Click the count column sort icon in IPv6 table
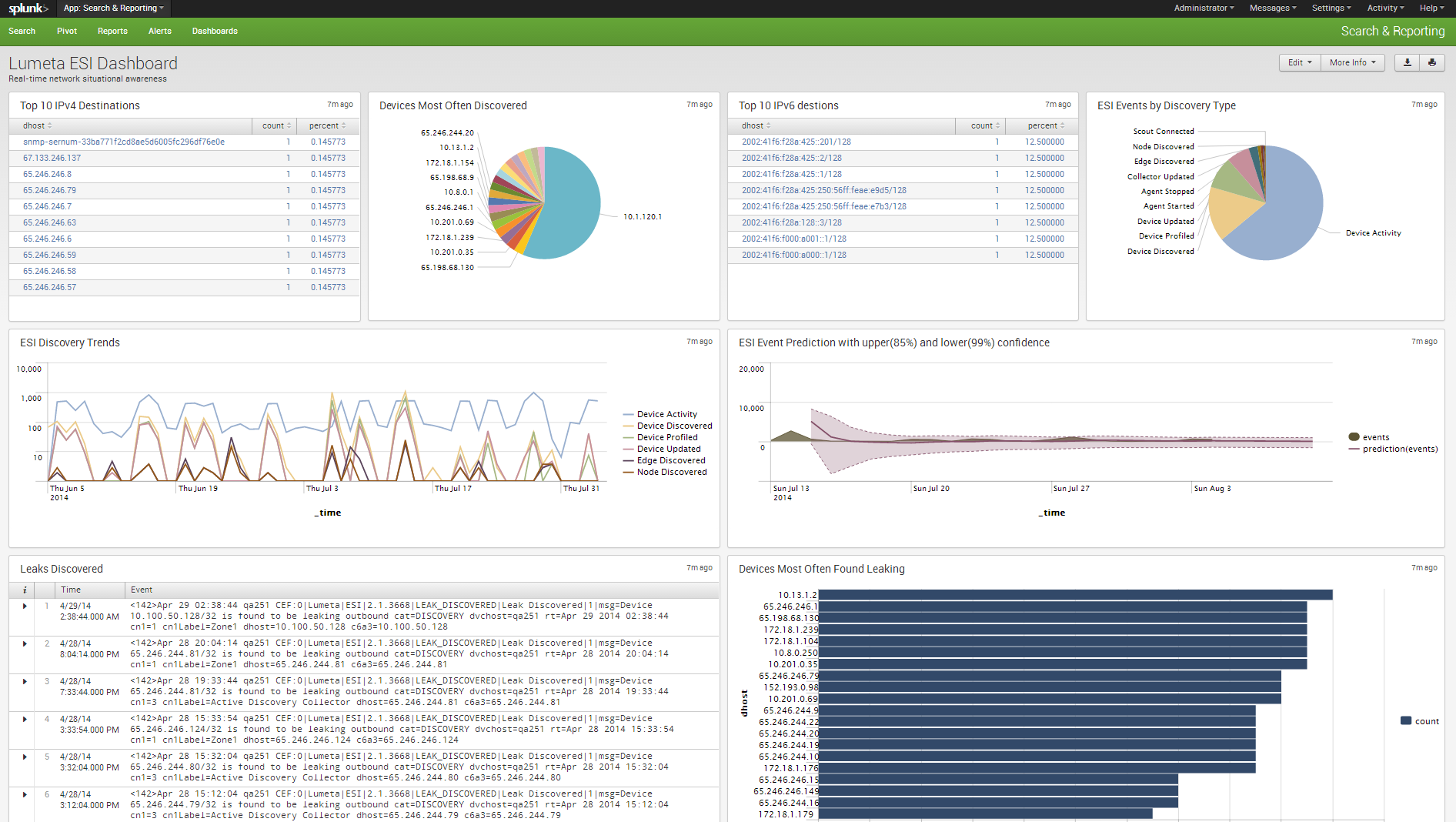Viewport: 1456px width, 822px height. click(997, 125)
